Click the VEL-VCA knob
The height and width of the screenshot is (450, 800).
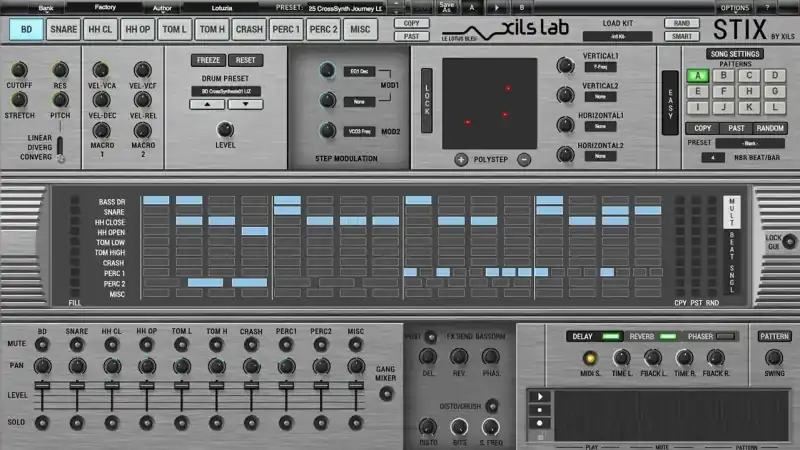tap(101, 70)
